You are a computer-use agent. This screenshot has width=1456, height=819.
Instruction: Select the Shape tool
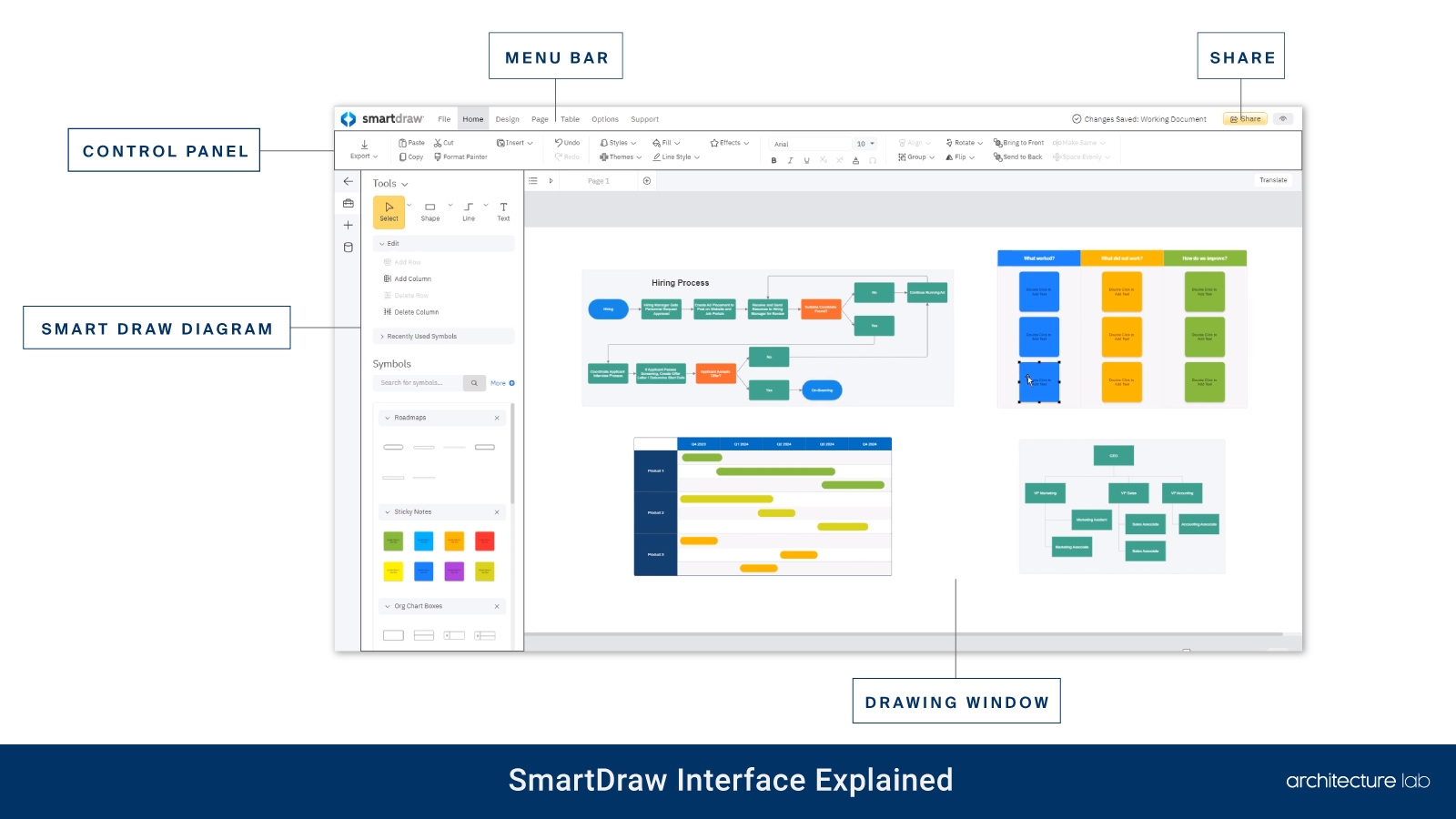430,211
